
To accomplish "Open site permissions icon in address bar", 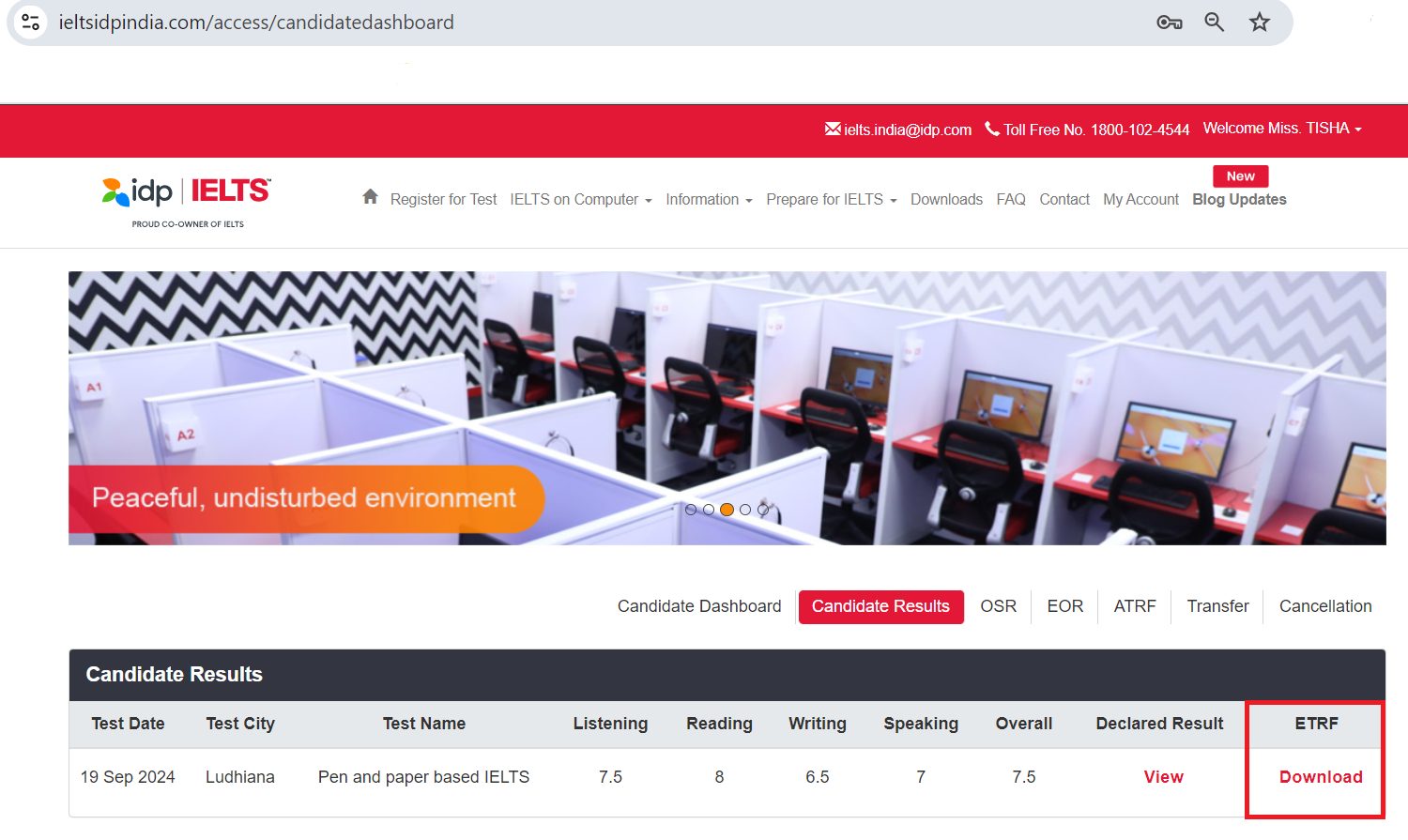I will (x=29, y=22).
